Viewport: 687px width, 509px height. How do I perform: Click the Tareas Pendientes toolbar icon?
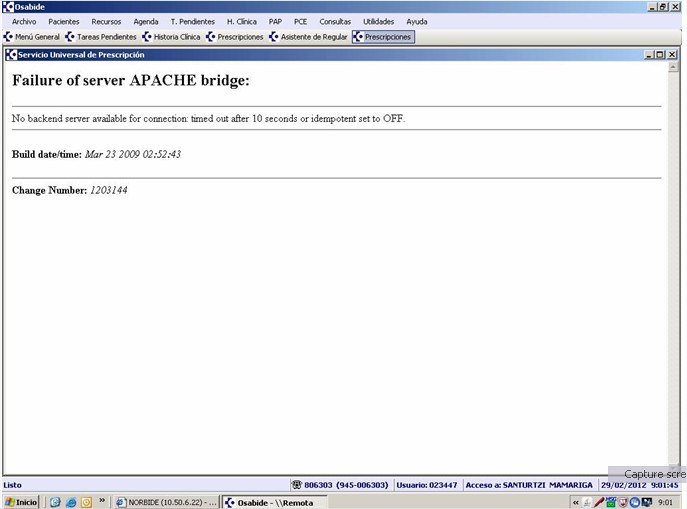tap(71, 37)
